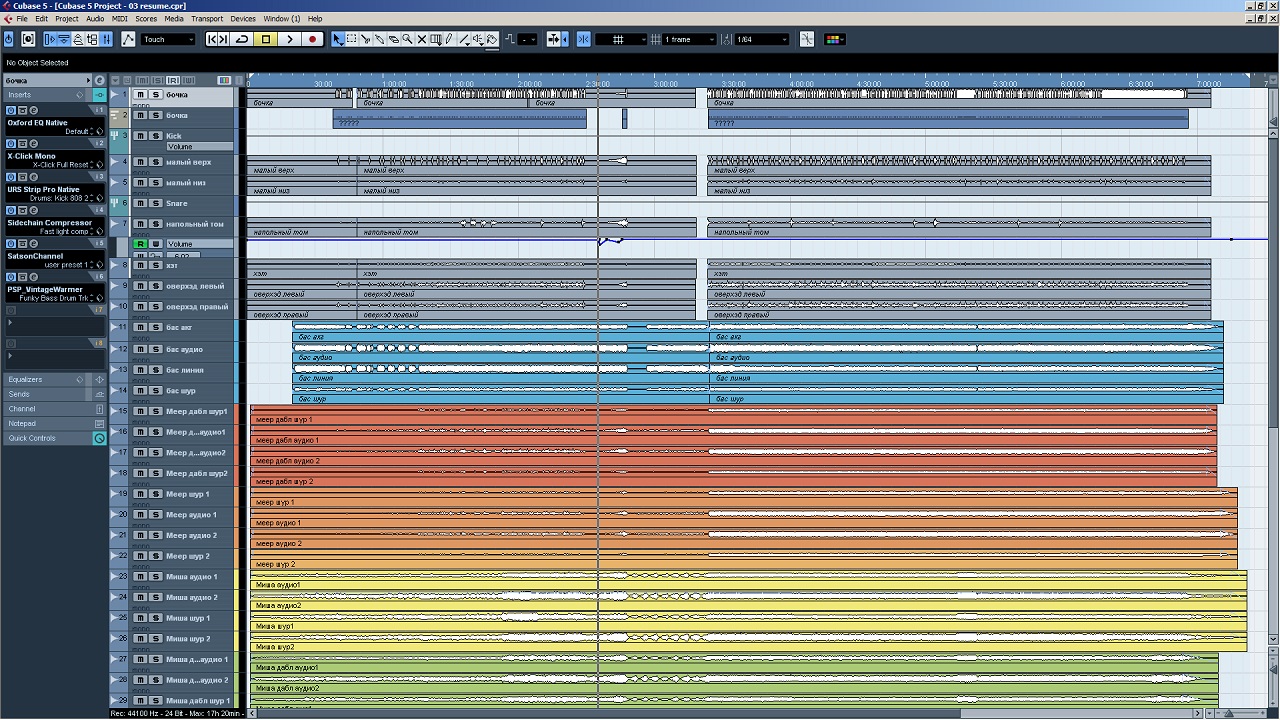Viewport: 1280px width, 720px height.
Task: Open the Mixer from the toolbar
Action: click(105, 39)
